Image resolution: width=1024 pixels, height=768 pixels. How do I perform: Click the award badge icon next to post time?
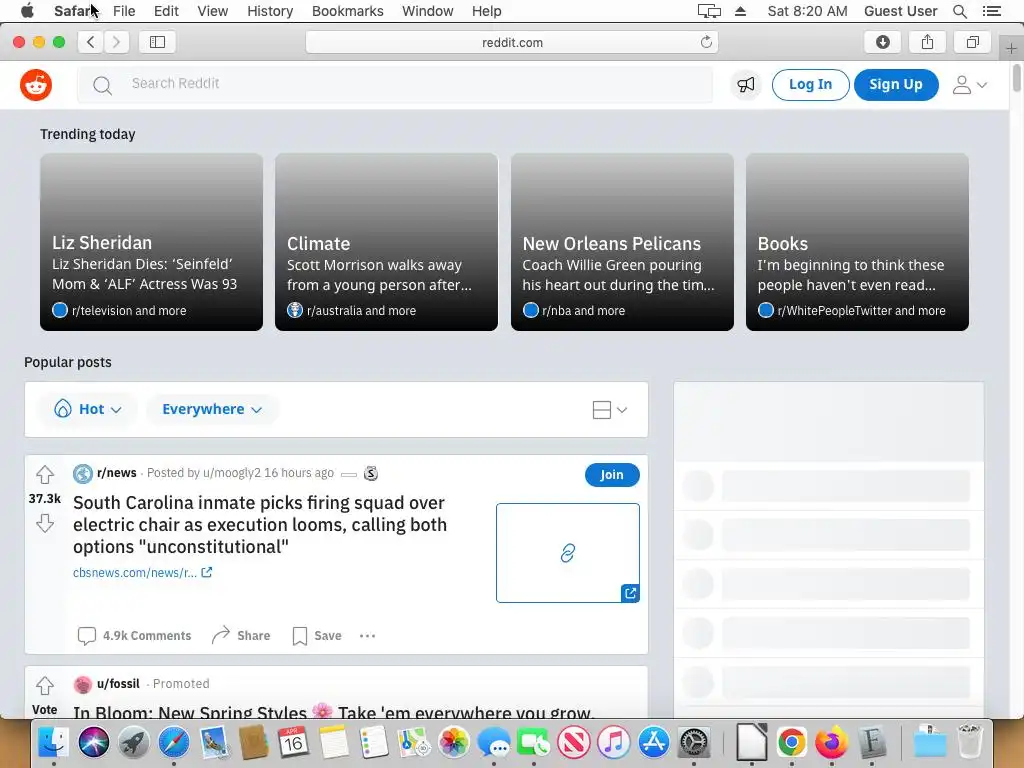(371, 473)
